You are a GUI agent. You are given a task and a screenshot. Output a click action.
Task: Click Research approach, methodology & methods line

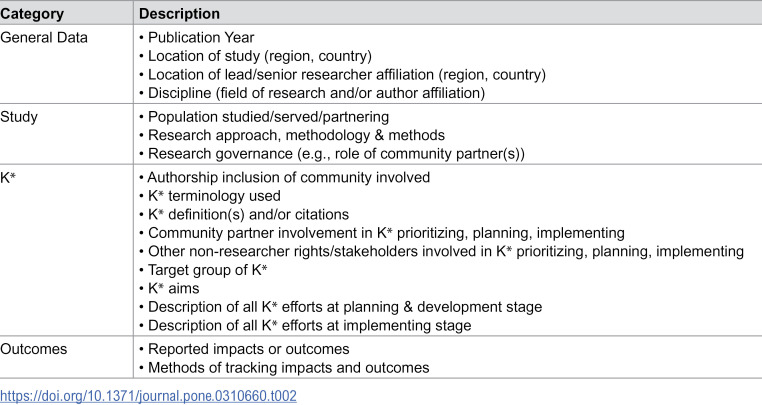click(292, 135)
